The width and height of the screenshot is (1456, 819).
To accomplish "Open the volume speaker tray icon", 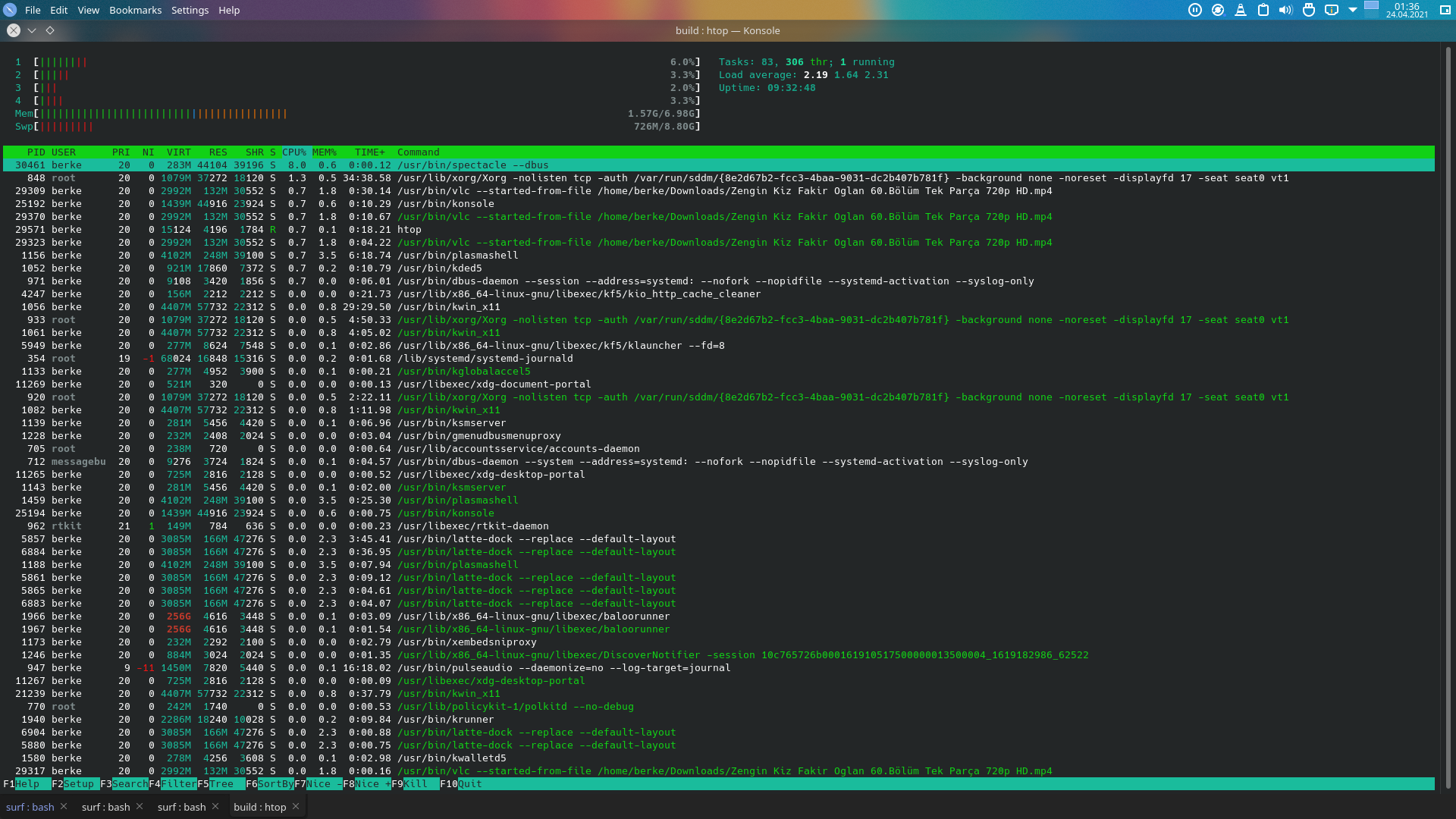I will (1285, 10).
